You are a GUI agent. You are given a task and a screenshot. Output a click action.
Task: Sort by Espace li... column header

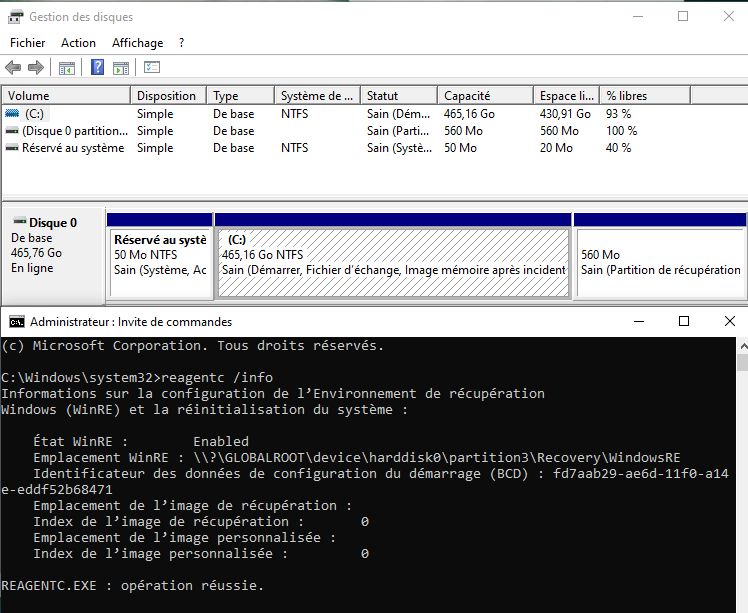[x=567, y=95]
